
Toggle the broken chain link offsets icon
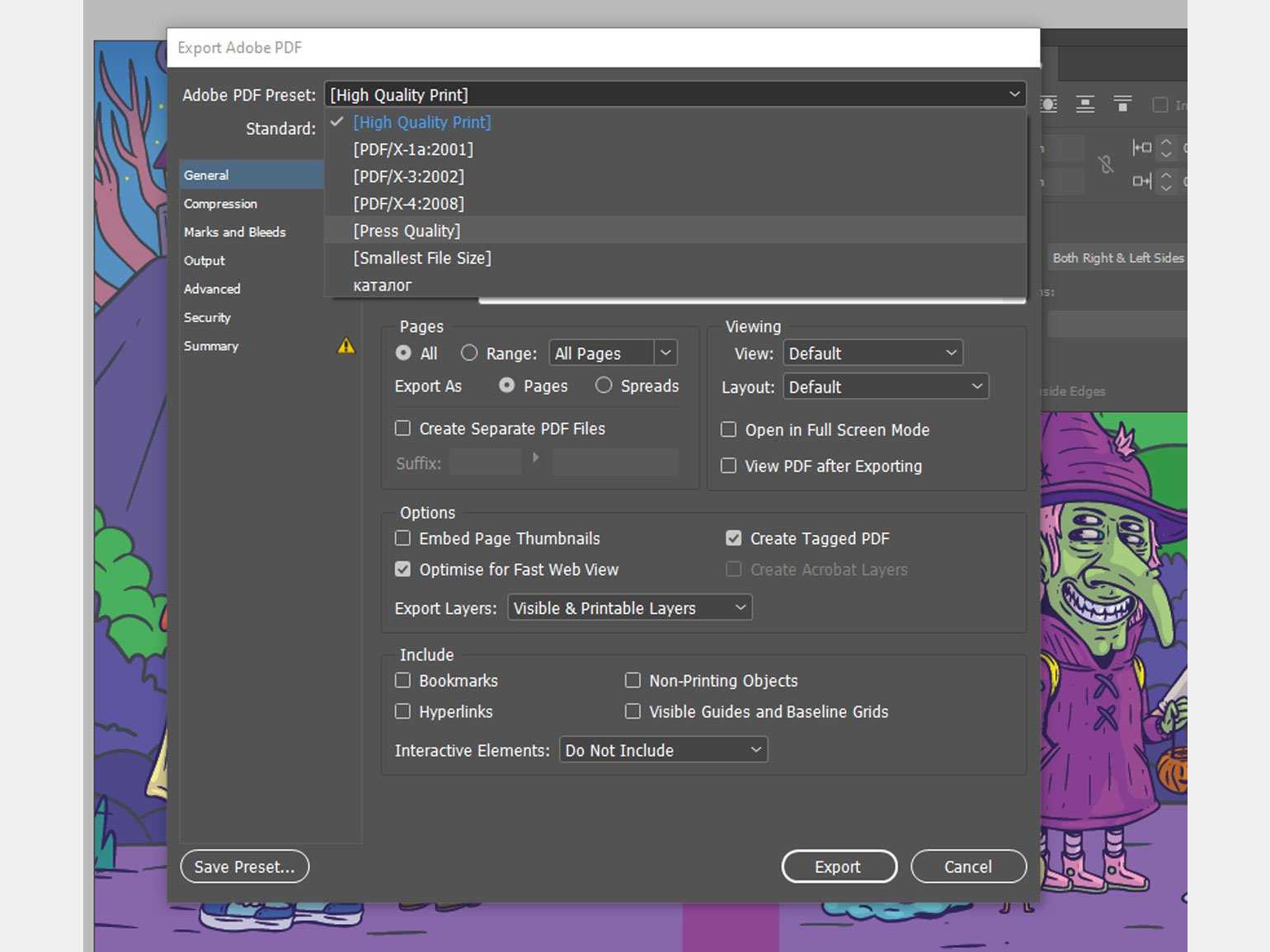[1106, 164]
